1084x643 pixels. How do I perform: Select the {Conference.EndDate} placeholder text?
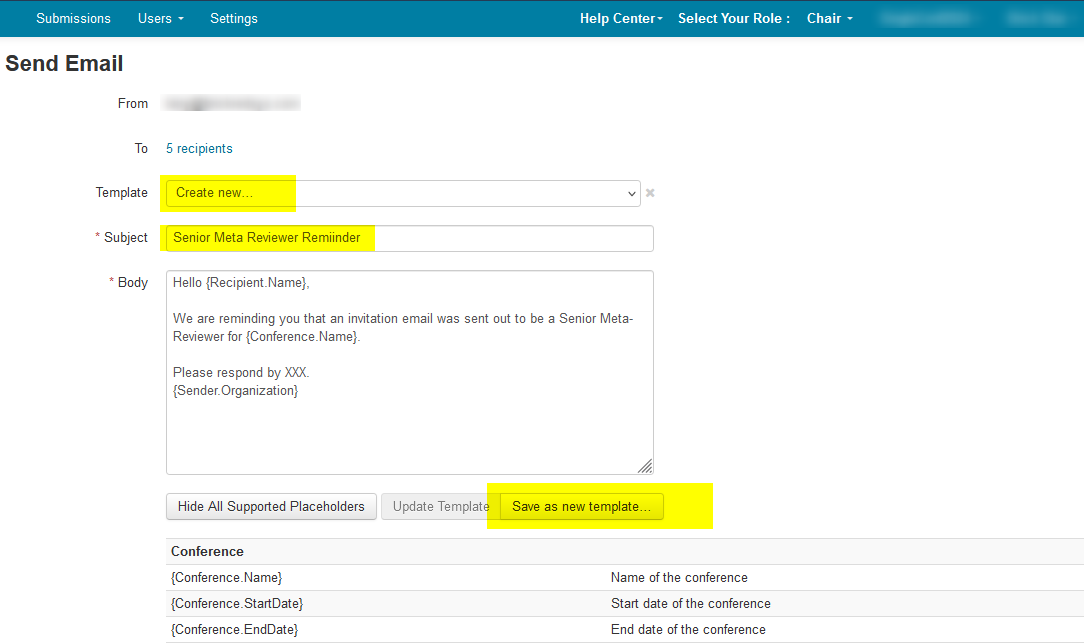click(234, 630)
